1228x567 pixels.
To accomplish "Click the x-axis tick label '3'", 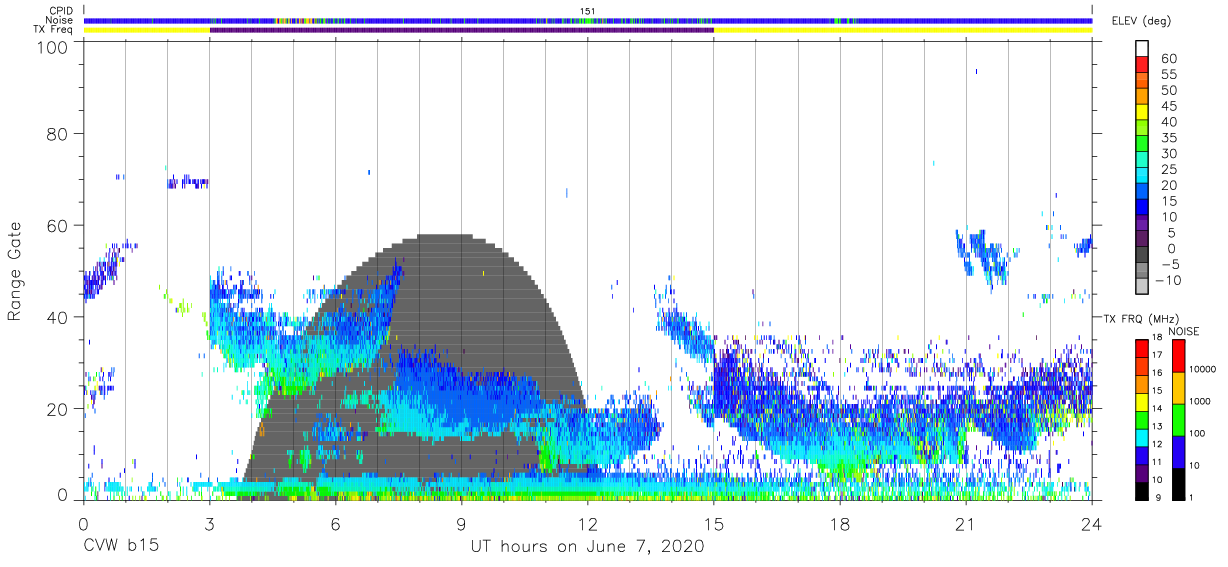I will click(x=209, y=523).
